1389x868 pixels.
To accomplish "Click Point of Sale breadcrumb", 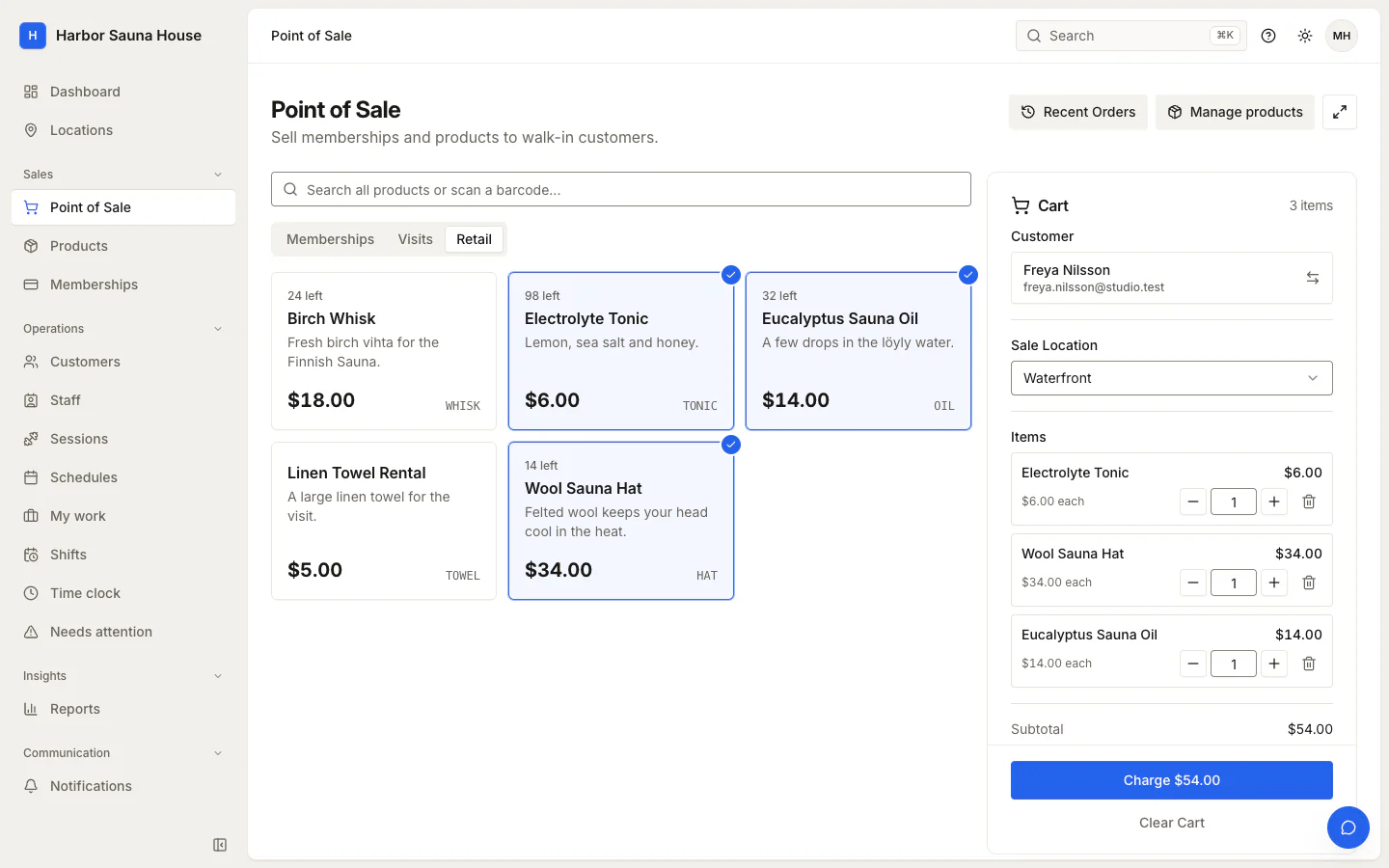I will [x=312, y=36].
